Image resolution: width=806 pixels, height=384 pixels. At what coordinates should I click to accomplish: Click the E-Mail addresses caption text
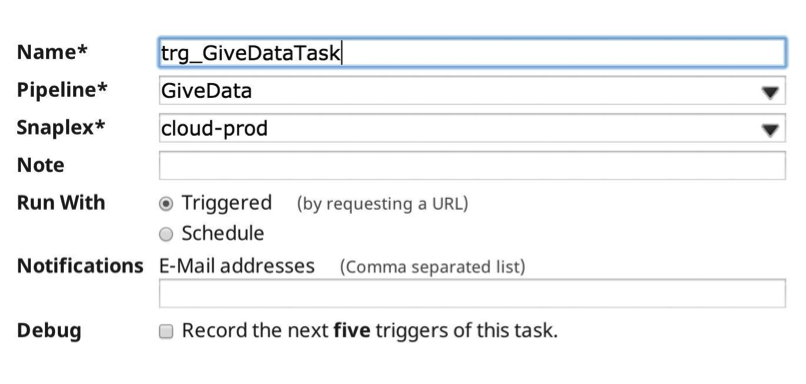click(x=237, y=266)
